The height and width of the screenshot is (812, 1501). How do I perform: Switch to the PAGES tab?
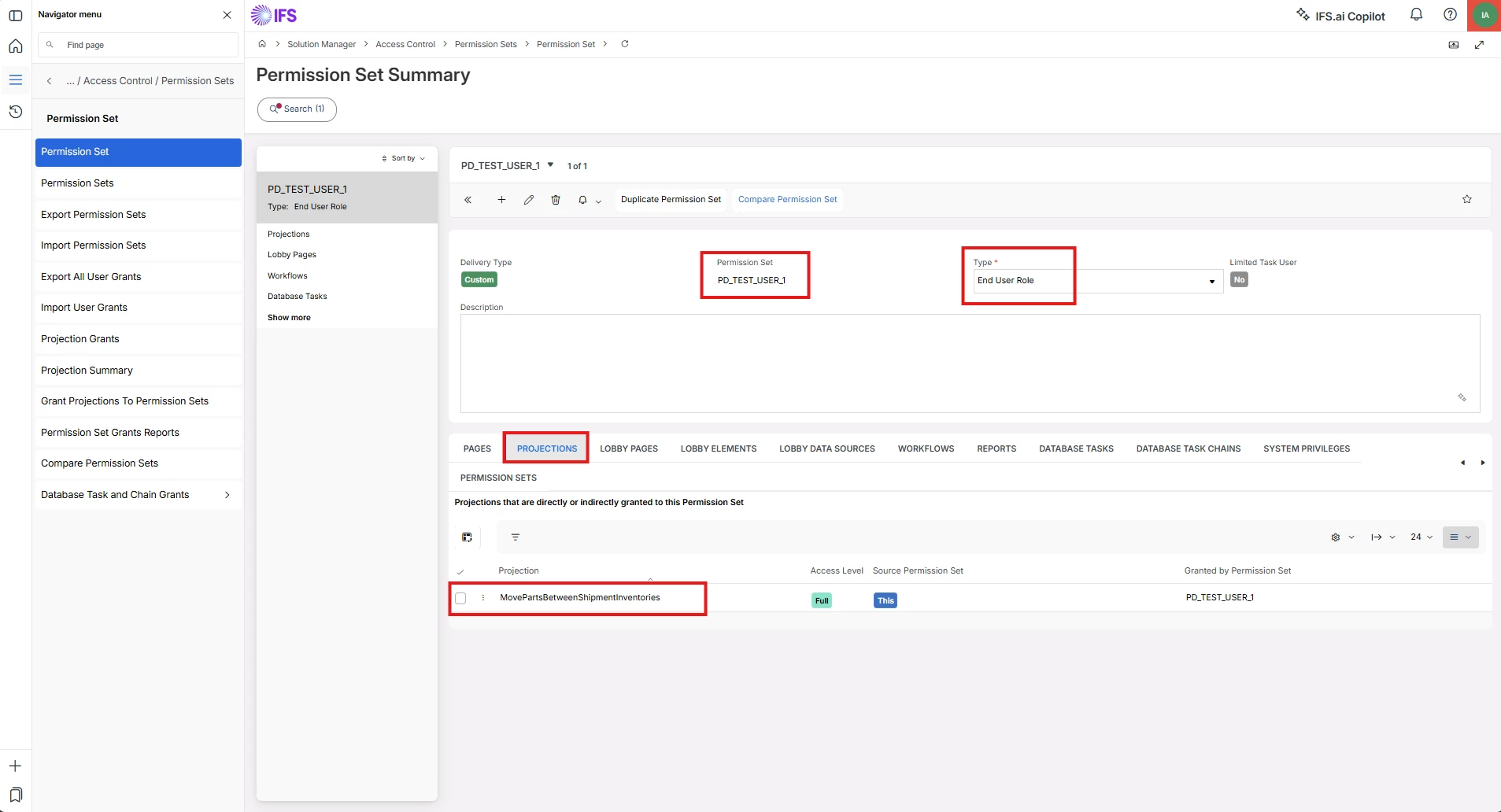click(x=477, y=448)
